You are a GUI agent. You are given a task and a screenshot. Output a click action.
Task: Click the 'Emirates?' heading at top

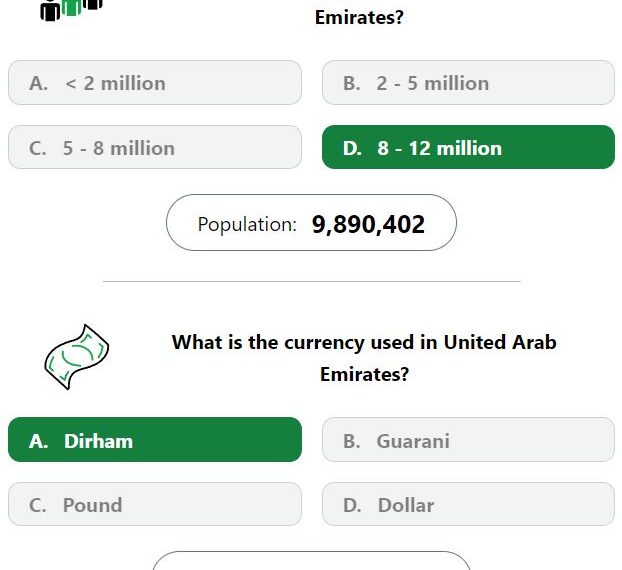coord(359,17)
